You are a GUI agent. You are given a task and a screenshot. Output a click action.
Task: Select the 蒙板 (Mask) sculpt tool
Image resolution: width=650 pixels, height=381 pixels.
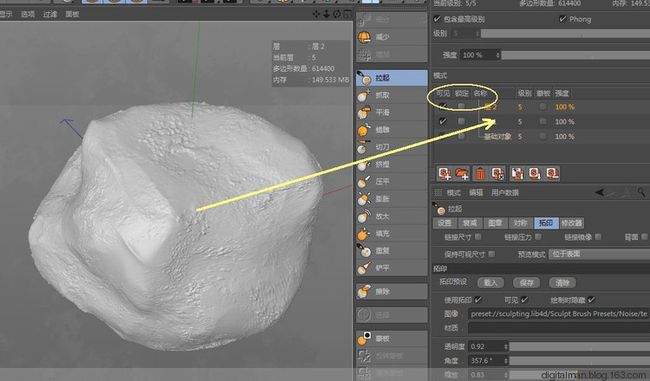pos(392,339)
